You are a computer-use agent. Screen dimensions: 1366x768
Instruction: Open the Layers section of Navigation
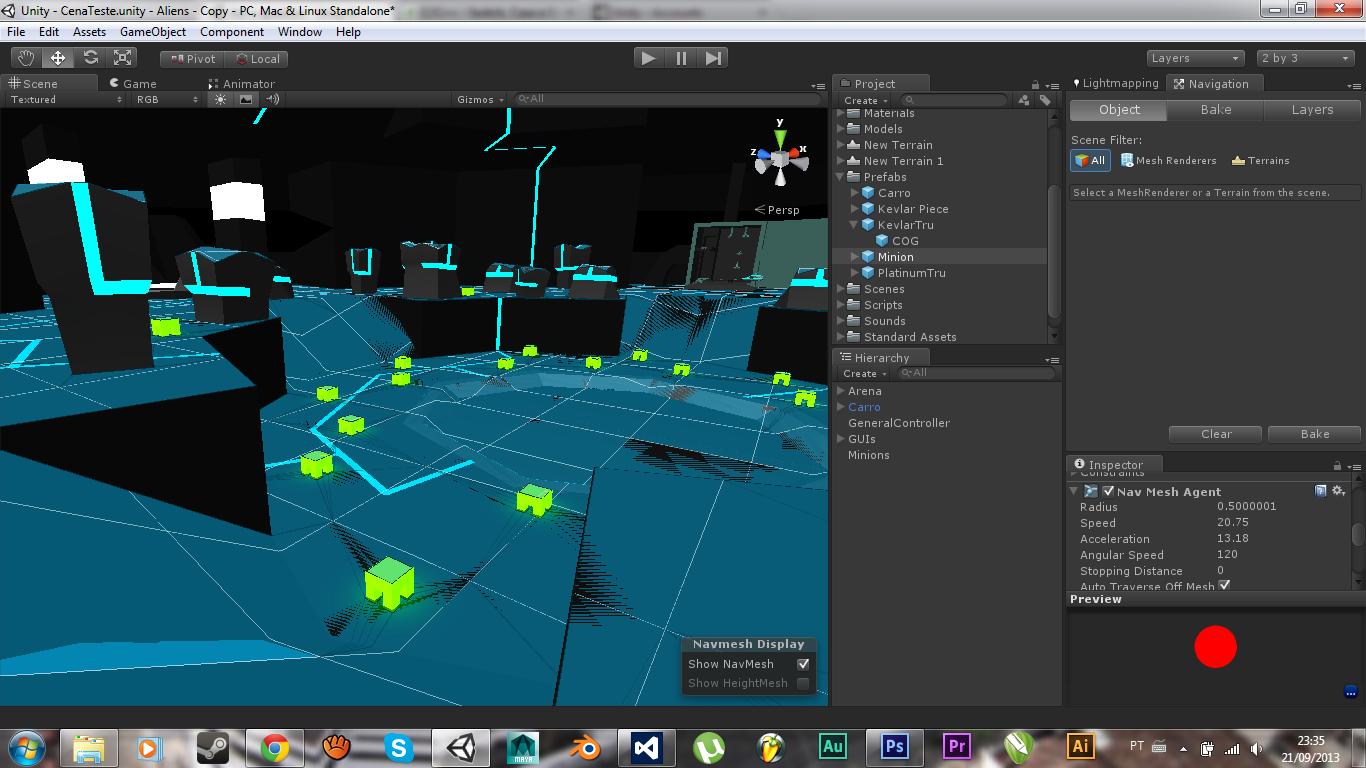click(1312, 110)
